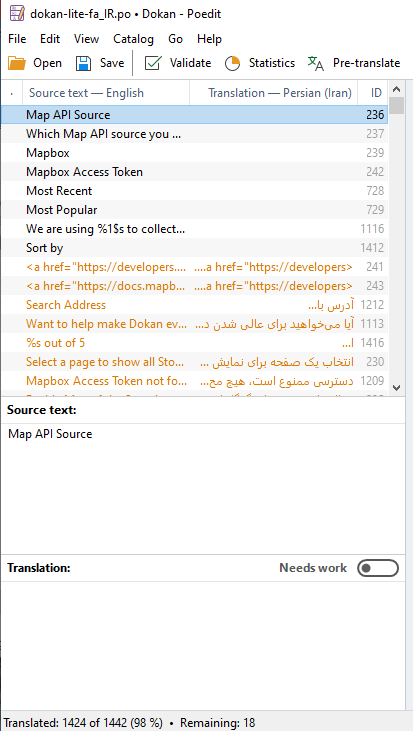Viewport: 413px width, 731px height.
Task: Select the %s out of 5 entry
Action: (x=194, y=343)
